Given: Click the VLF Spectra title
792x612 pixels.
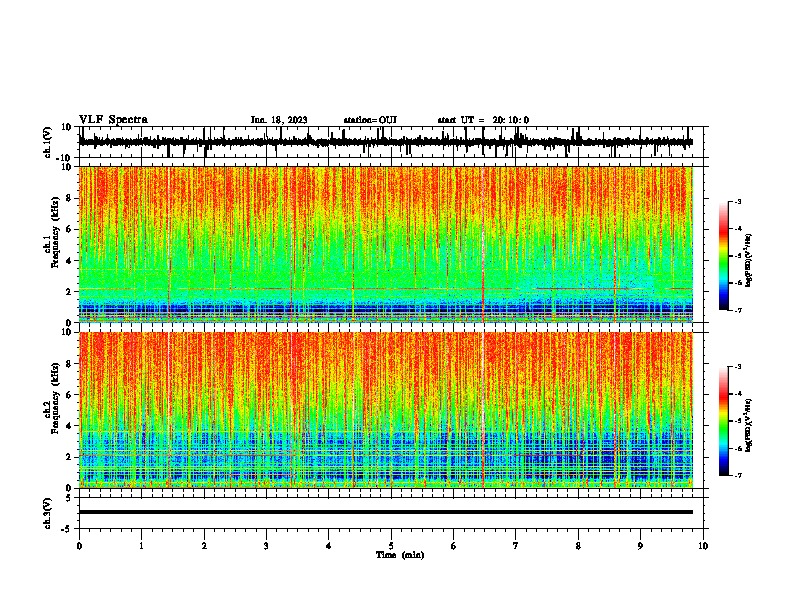Looking at the screenshot, I should point(113,120).
